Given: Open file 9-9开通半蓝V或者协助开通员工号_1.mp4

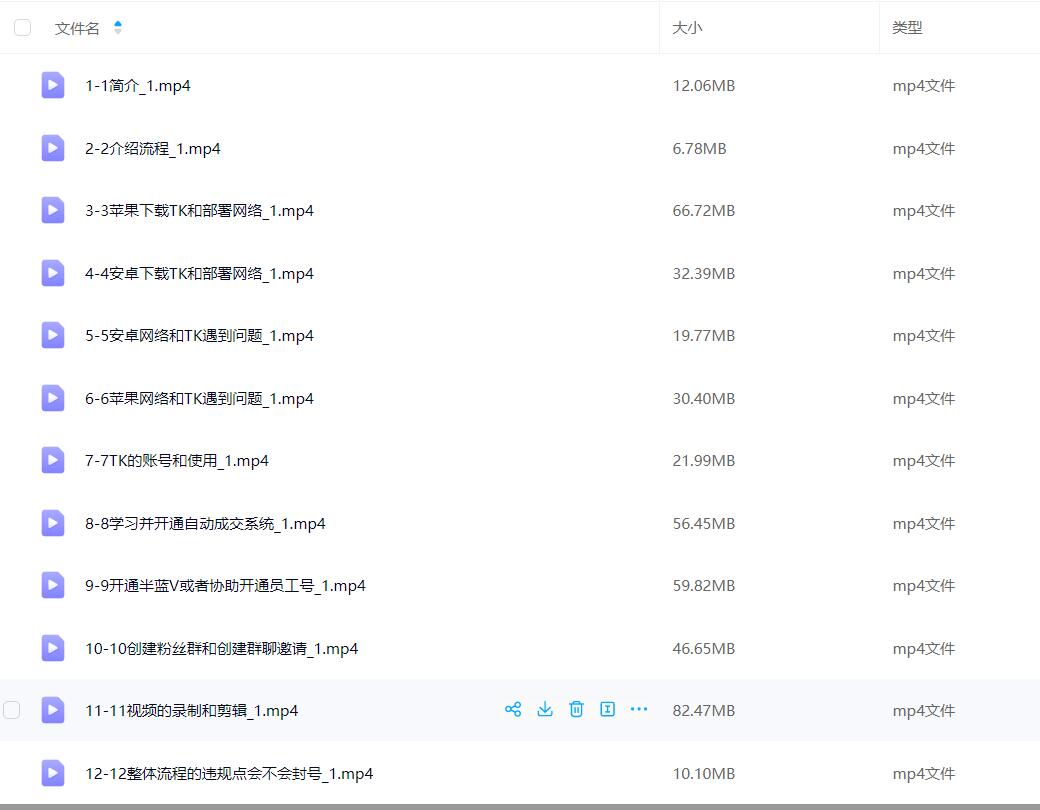Looking at the screenshot, I should coord(225,586).
